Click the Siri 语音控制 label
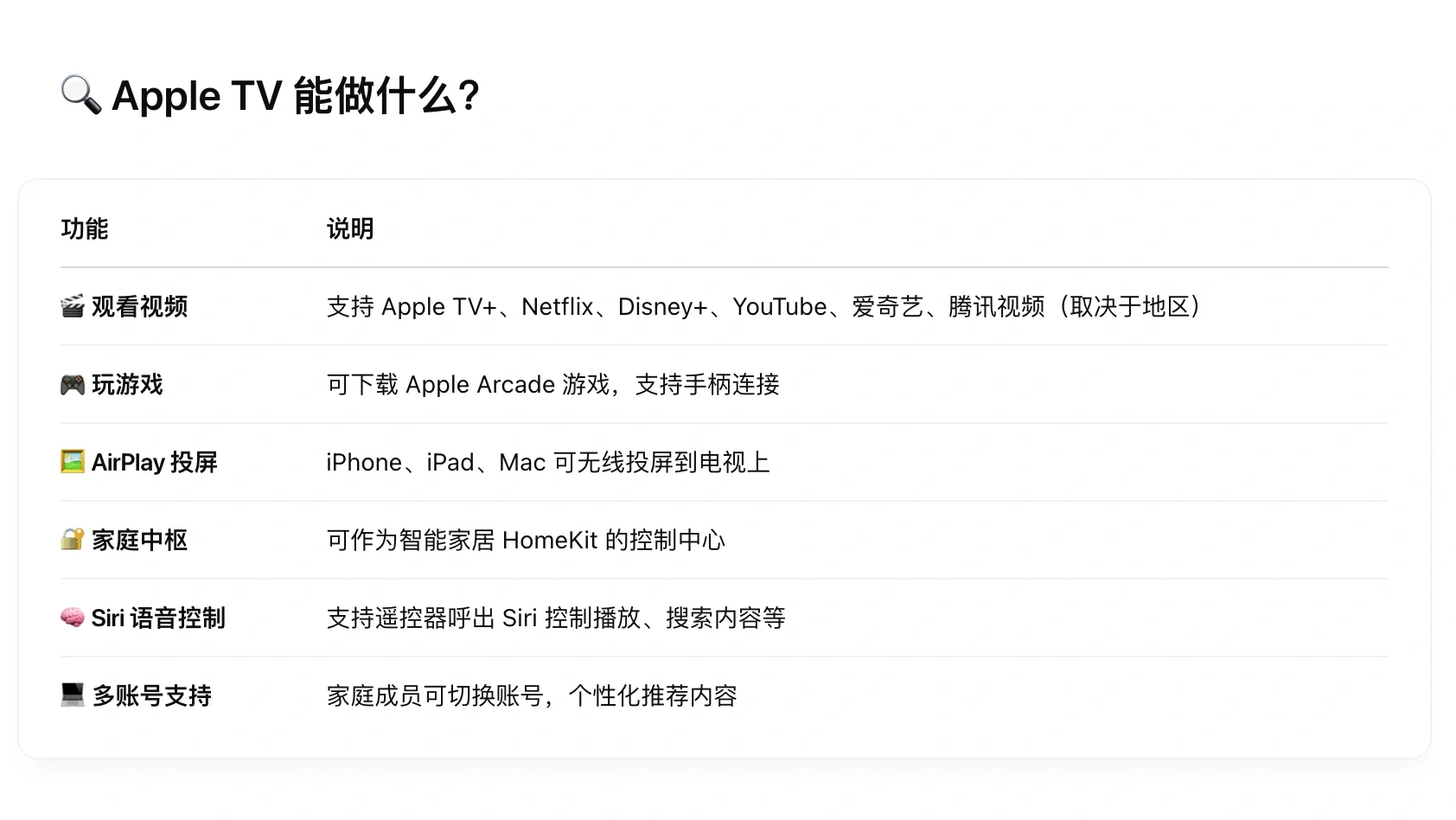The image size is (1456, 820). pos(159,618)
